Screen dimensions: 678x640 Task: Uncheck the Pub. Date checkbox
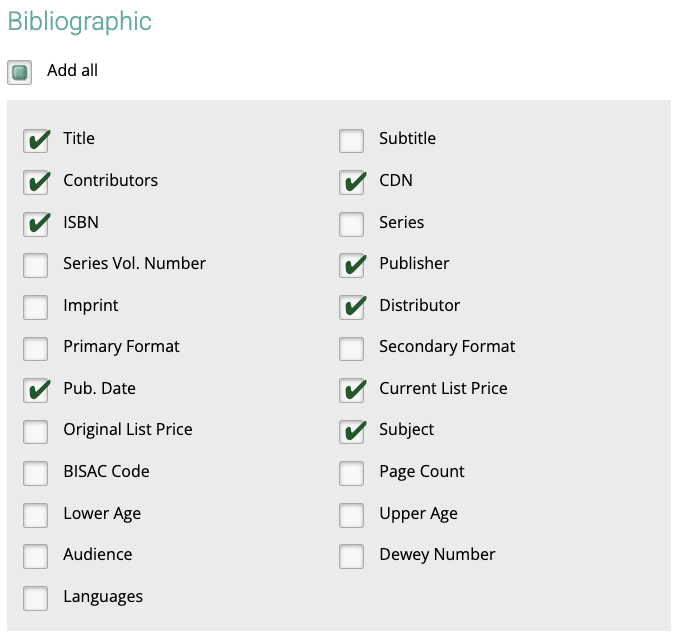pyautogui.click(x=35, y=390)
